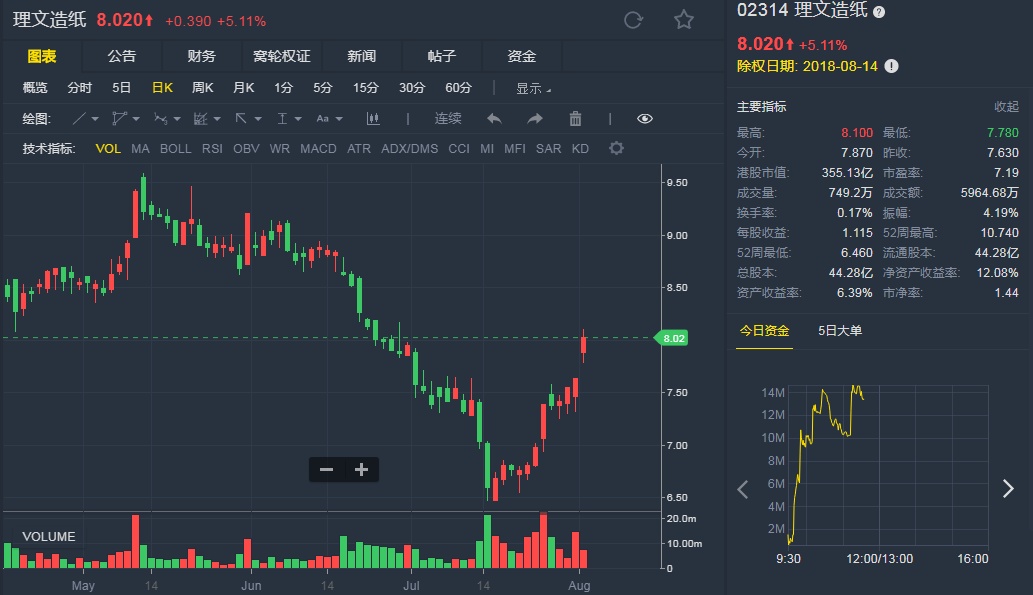Open technical indicator settings gear
Screen dimensions: 1033x595
(x=616, y=149)
